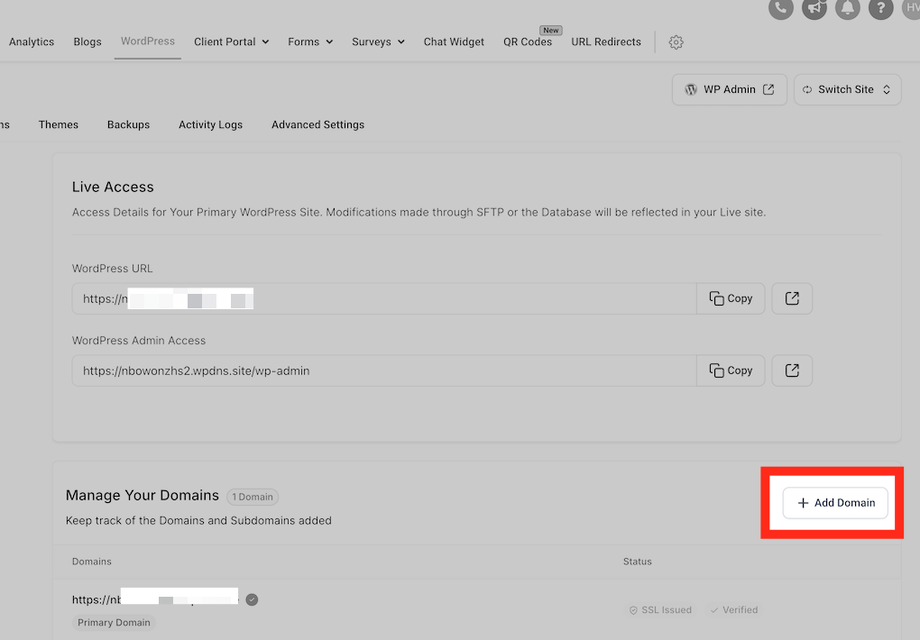This screenshot has height=640, width=920.
Task: Copy the WordPress Admin Access URL
Action: [x=730, y=371]
